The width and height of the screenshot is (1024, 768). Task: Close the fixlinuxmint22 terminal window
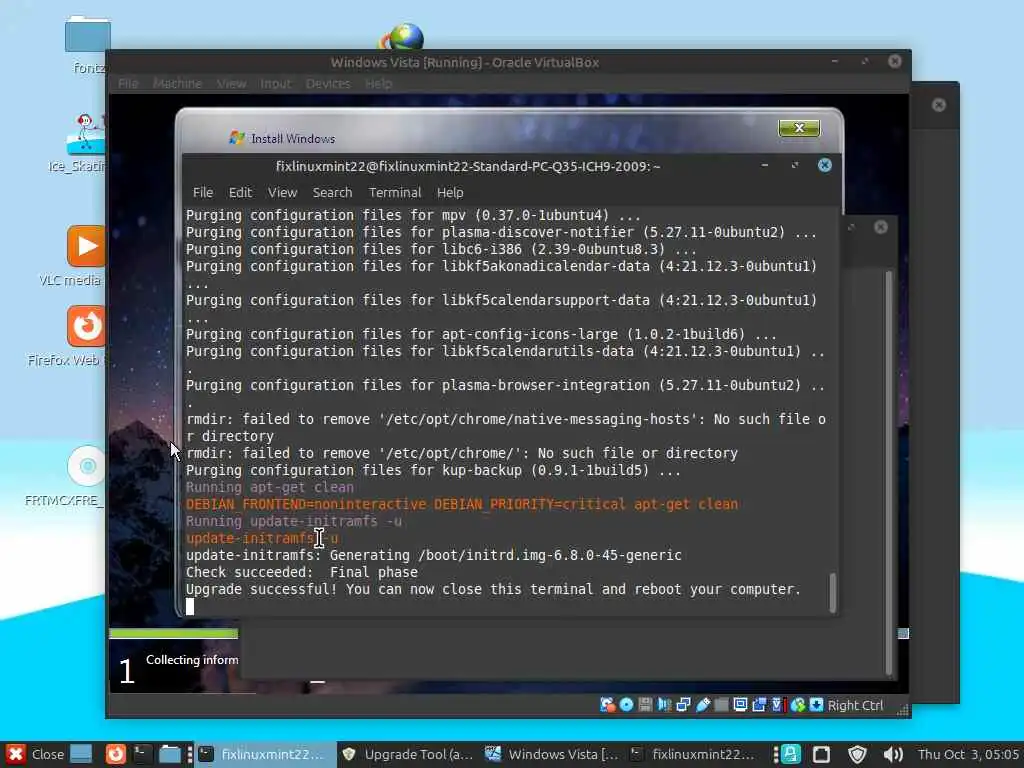click(825, 165)
